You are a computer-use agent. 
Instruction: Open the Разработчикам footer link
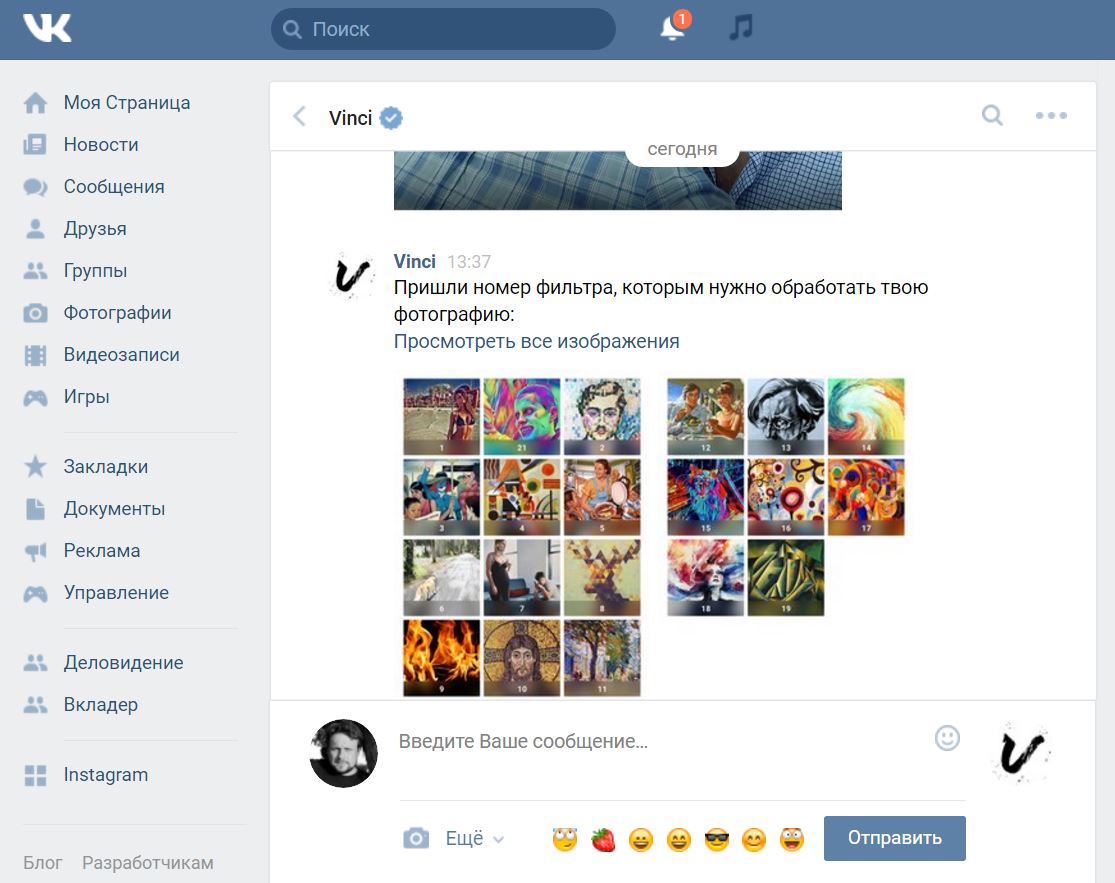(x=147, y=862)
